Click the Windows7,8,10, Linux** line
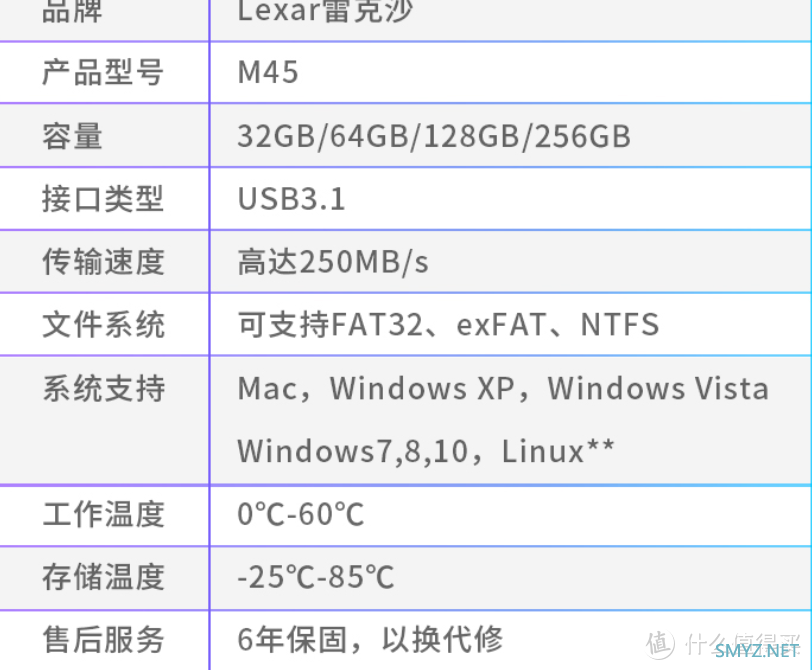812x670 pixels. [426, 451]
